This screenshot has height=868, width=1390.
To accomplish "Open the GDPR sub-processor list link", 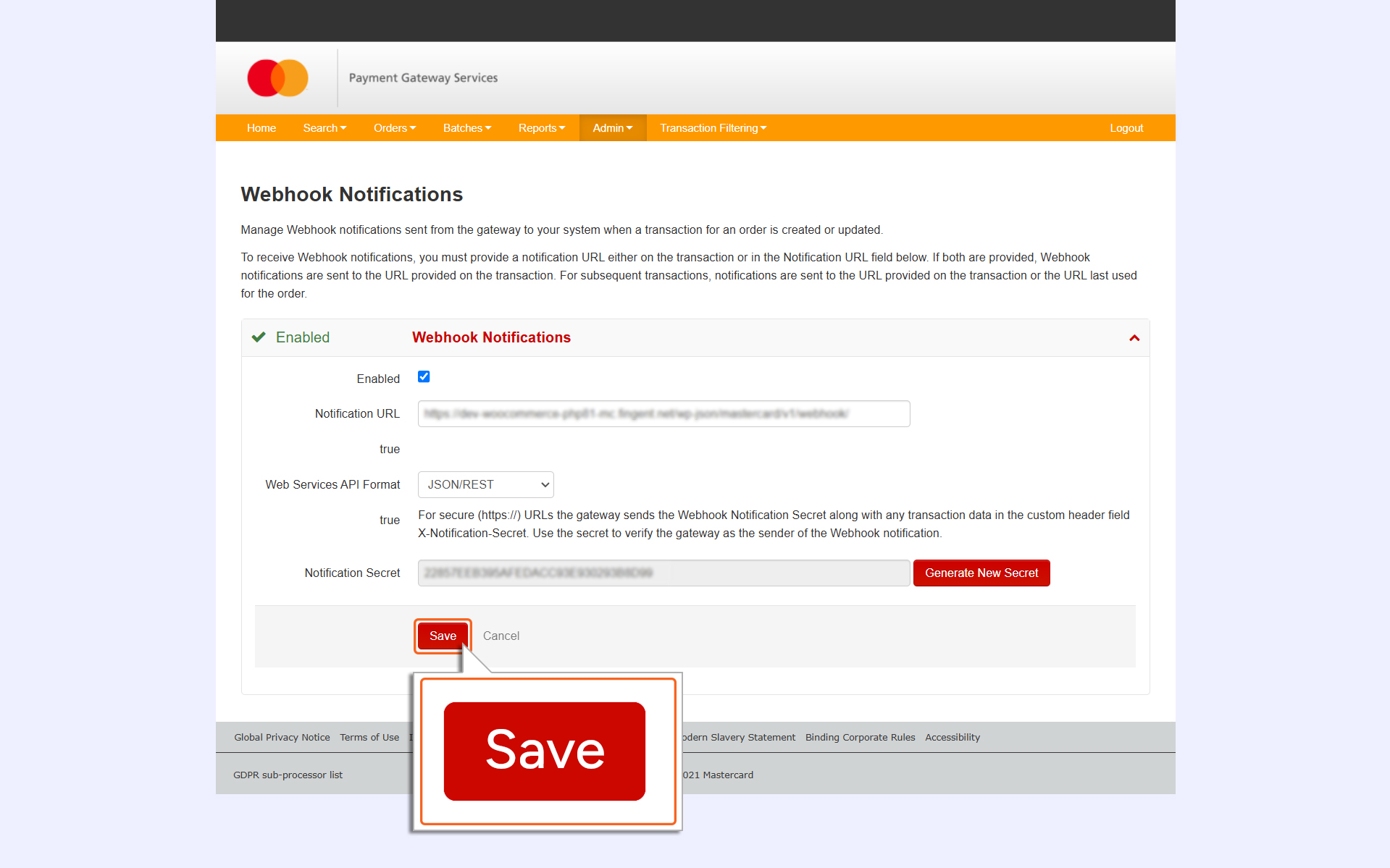I will click(288, 775).
